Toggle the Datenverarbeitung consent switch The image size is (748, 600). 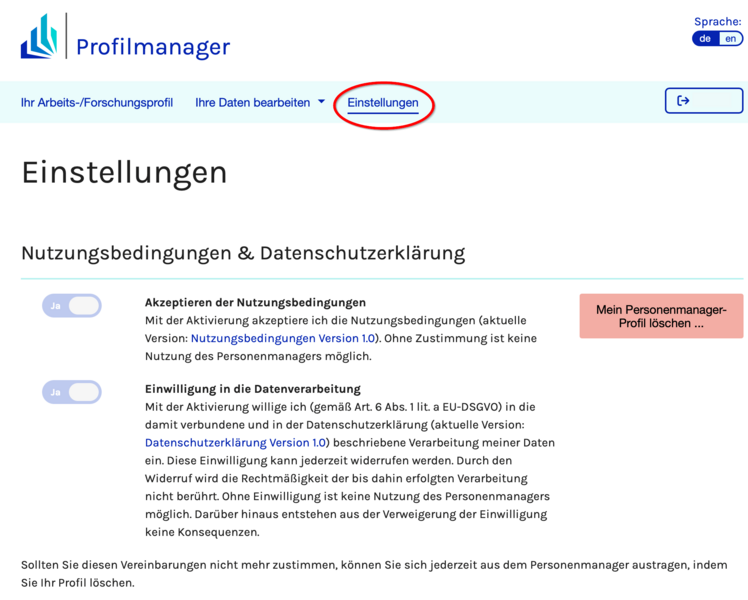pyautogui.click(x=72, y=392)
